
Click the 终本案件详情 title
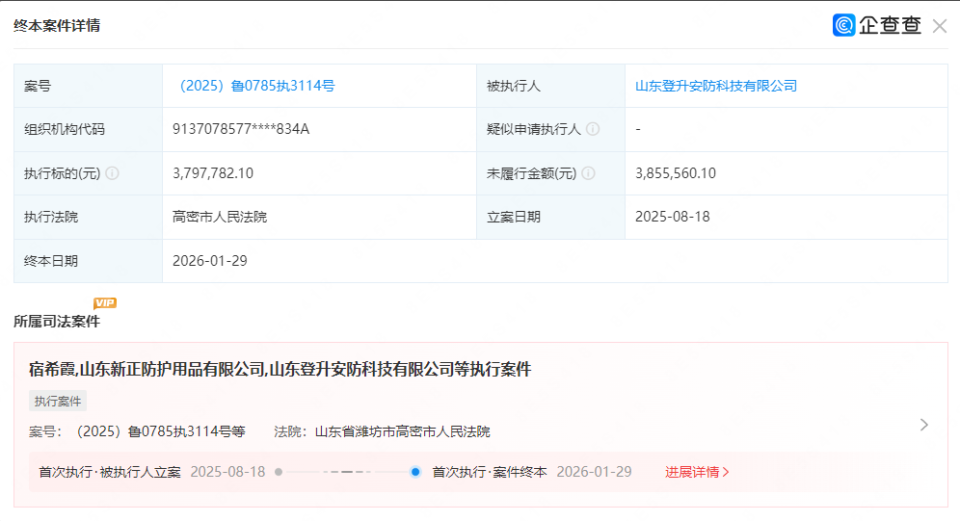click(x=56, y=26)
